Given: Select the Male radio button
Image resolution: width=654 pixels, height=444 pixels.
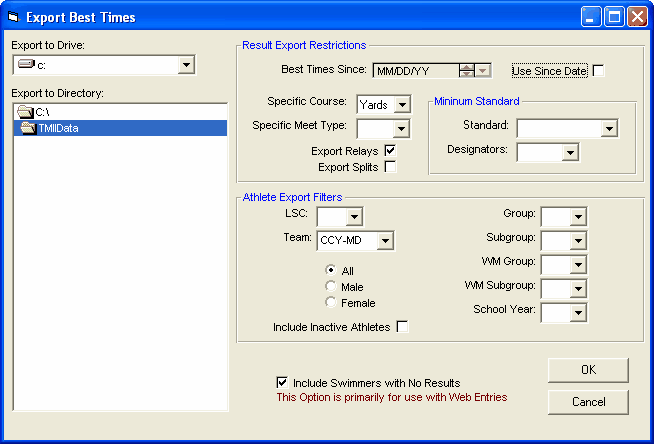Looking at the screenshot, I should (x=331, y=287).
